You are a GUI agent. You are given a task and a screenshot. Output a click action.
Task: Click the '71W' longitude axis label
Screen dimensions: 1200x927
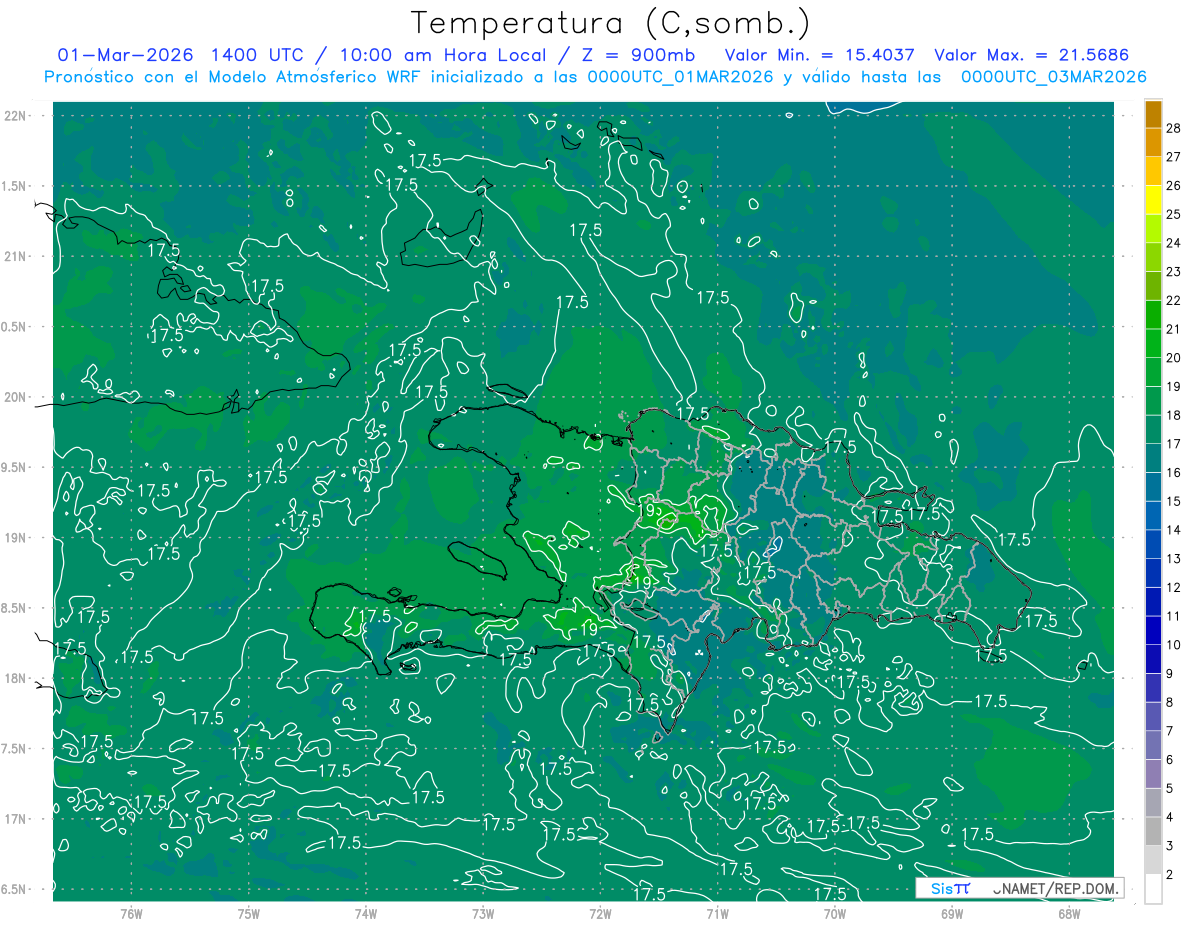coord(717,914)
